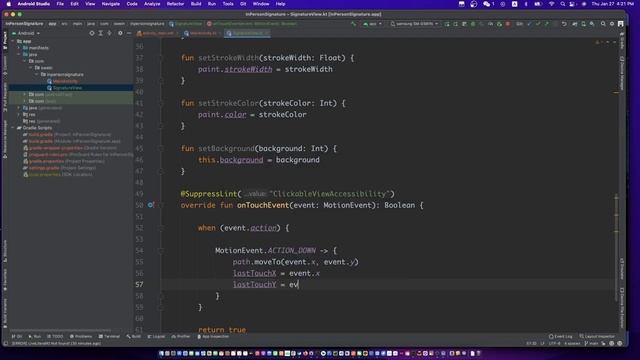Open the Terminal tool window
The image size is (640, 360).
[x=109, y=336]
